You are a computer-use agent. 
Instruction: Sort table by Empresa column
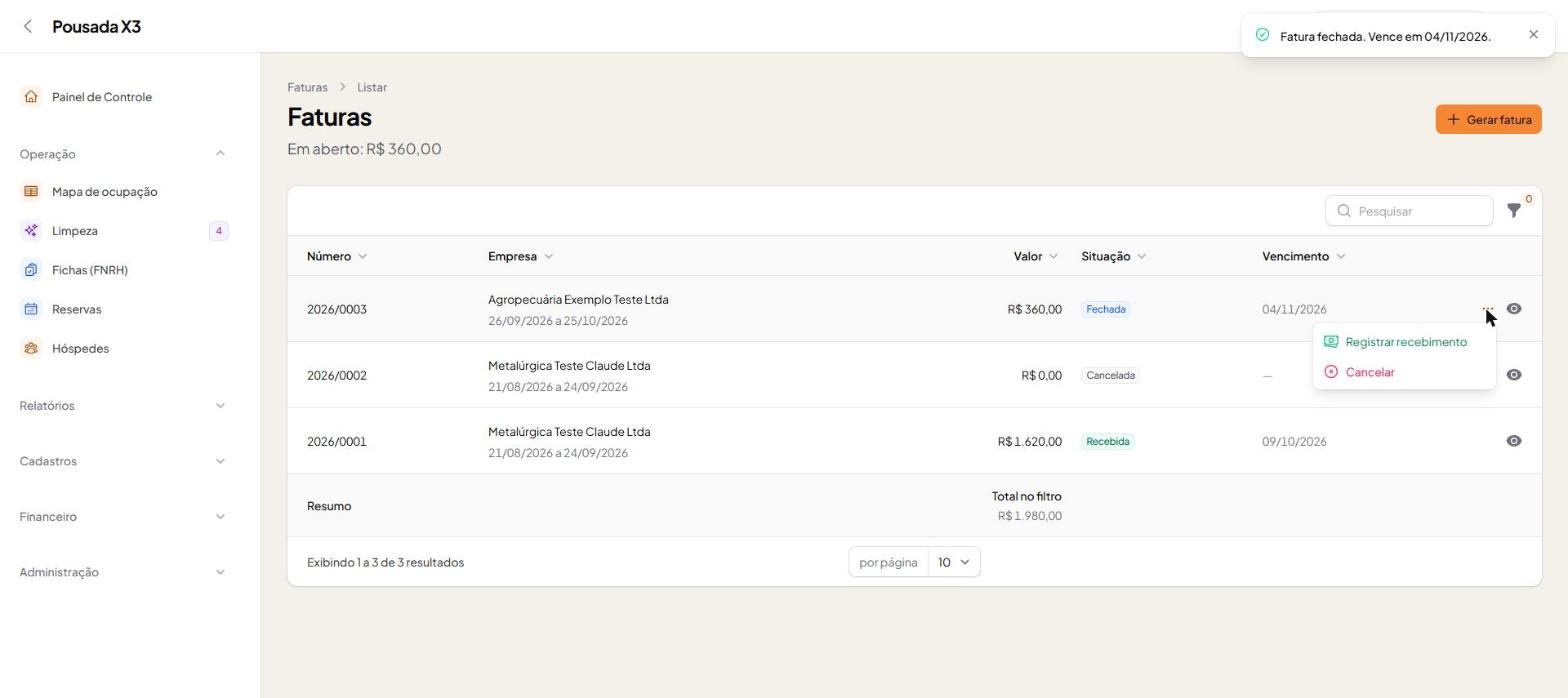click(x=520, y=256)
